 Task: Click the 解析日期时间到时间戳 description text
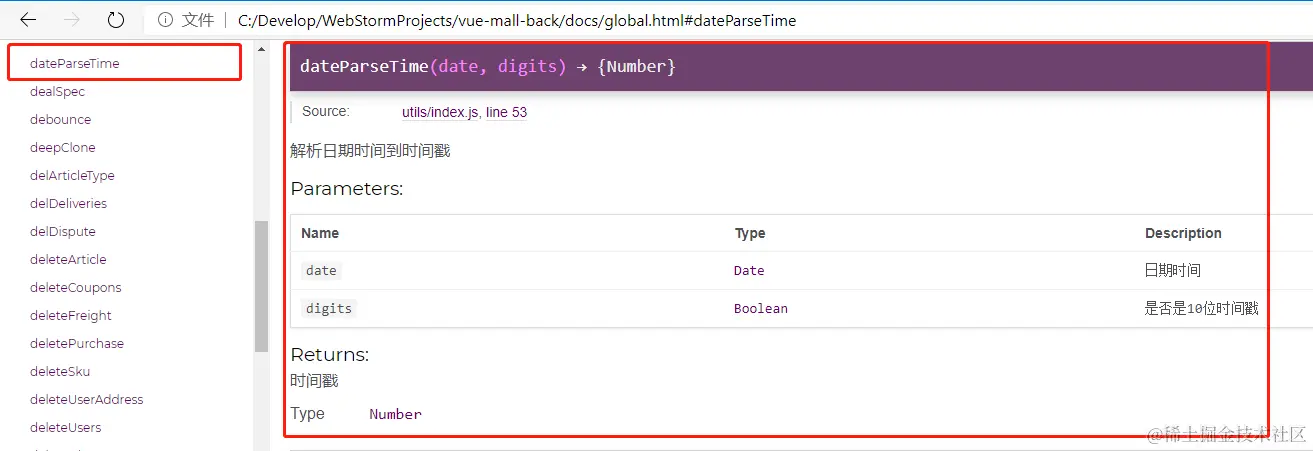click(371, 151)
